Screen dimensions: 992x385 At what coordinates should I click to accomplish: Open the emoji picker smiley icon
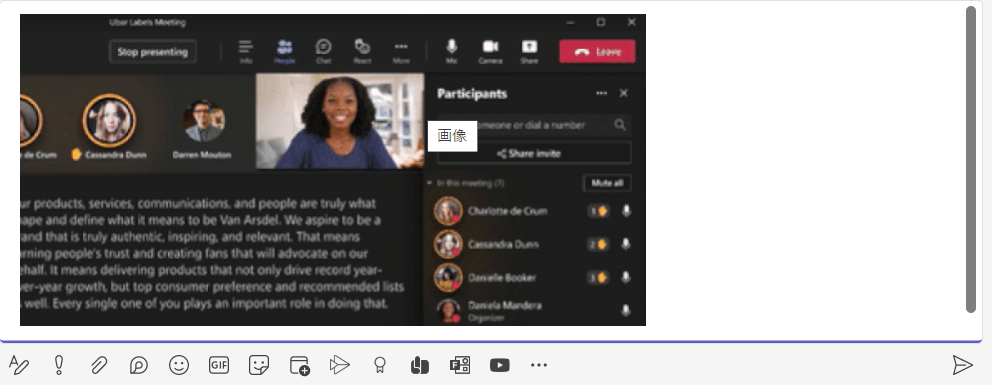[179, 365]
